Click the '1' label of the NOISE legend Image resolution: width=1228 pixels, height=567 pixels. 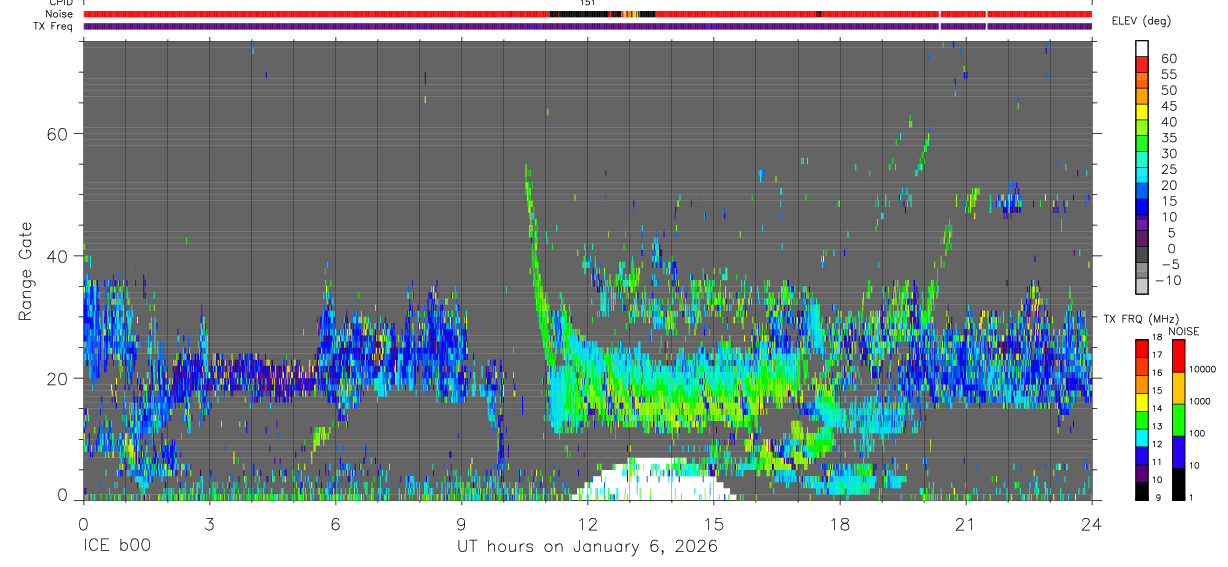1192,497
